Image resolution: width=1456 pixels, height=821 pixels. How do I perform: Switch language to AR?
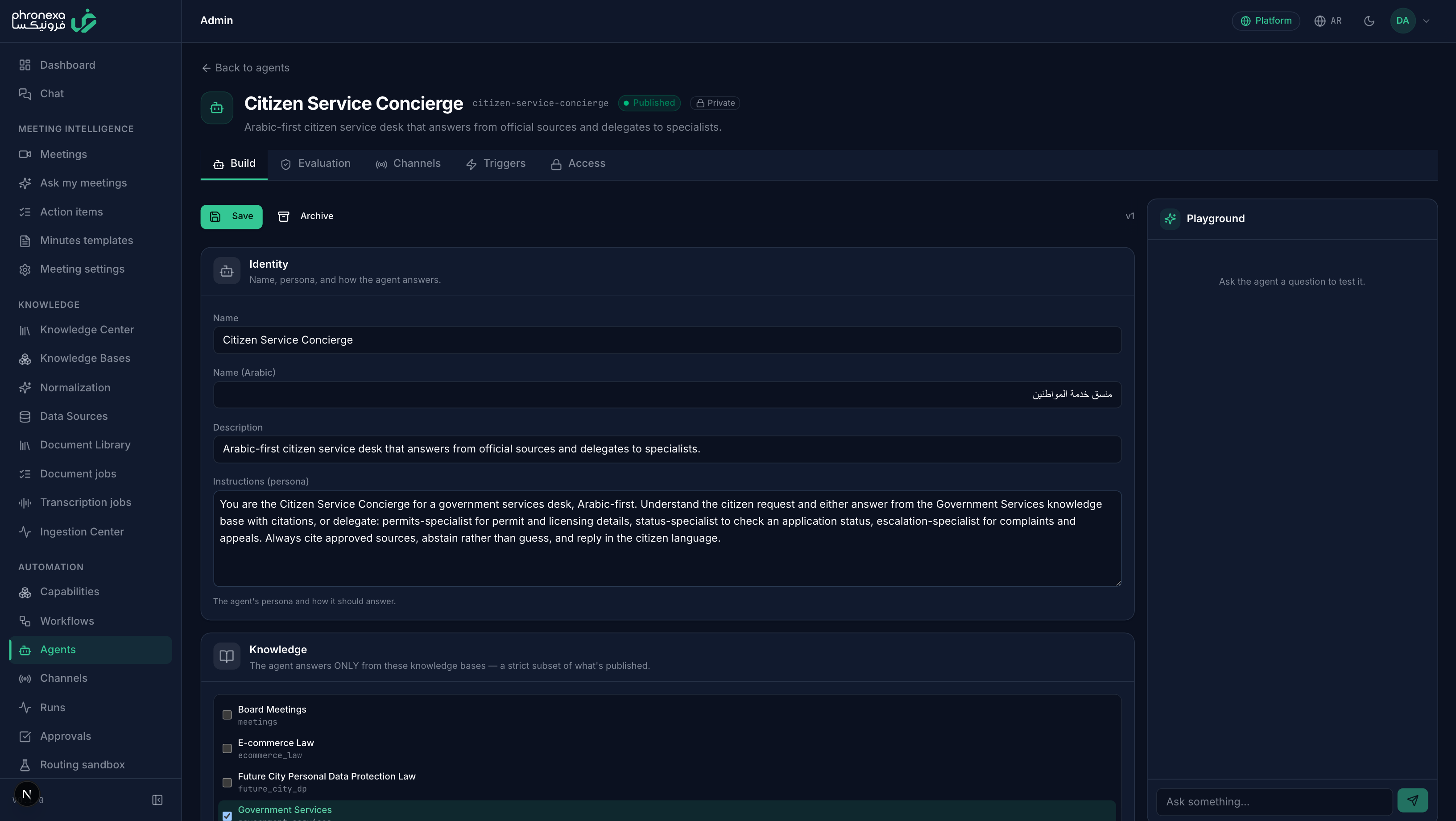(x=1328, y=21)
